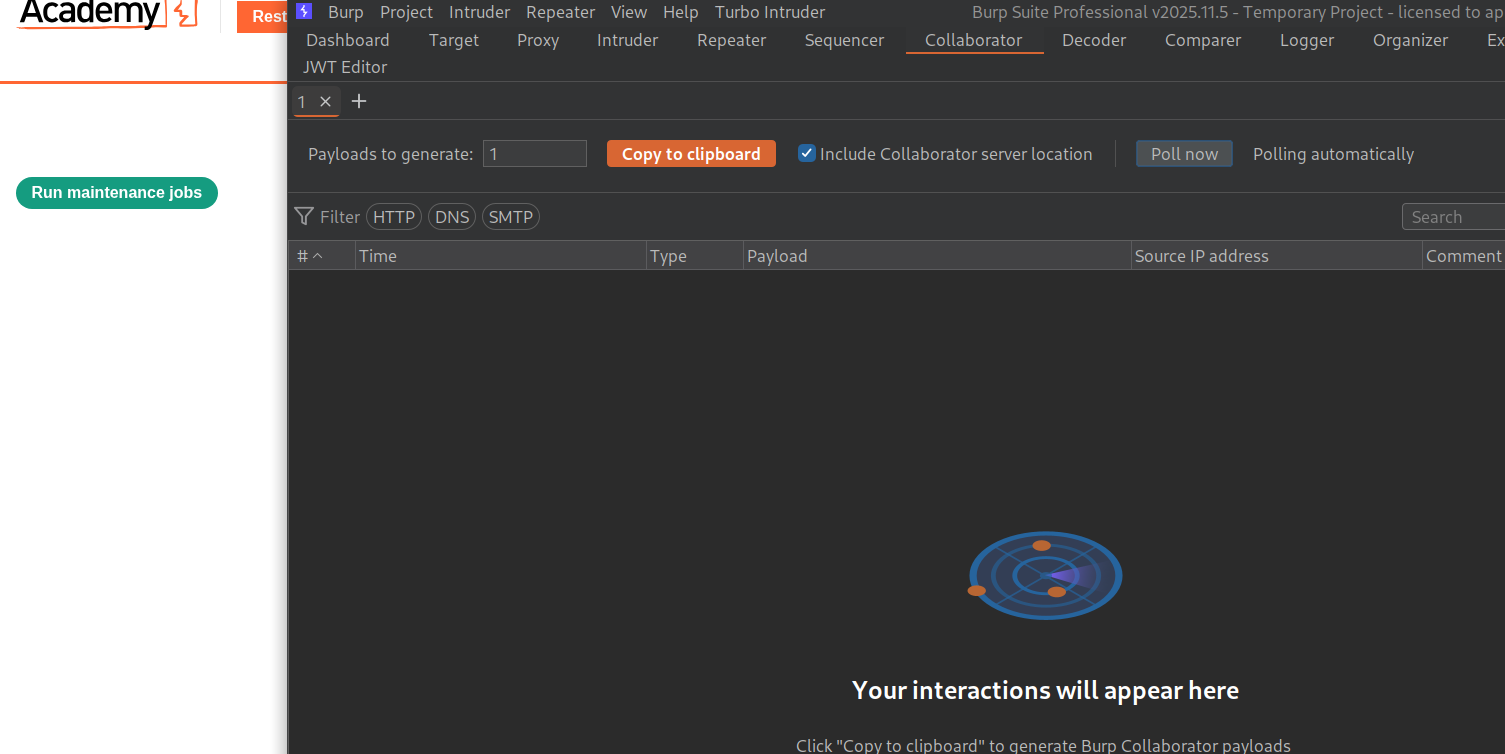
Task: Toggle the DNS filter chip
Action: click(452, 217)
